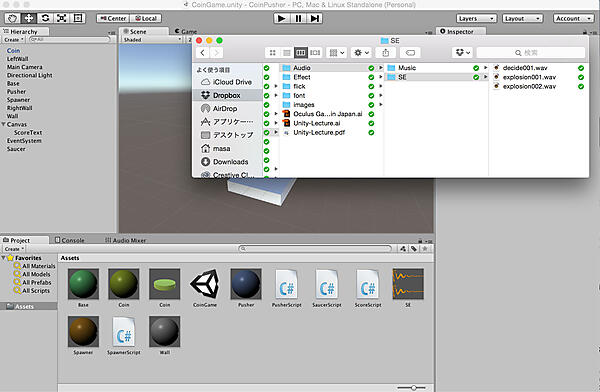Click the Project panel search field
The height and width of the screenshot is (392, 600).
pos(315,249)
